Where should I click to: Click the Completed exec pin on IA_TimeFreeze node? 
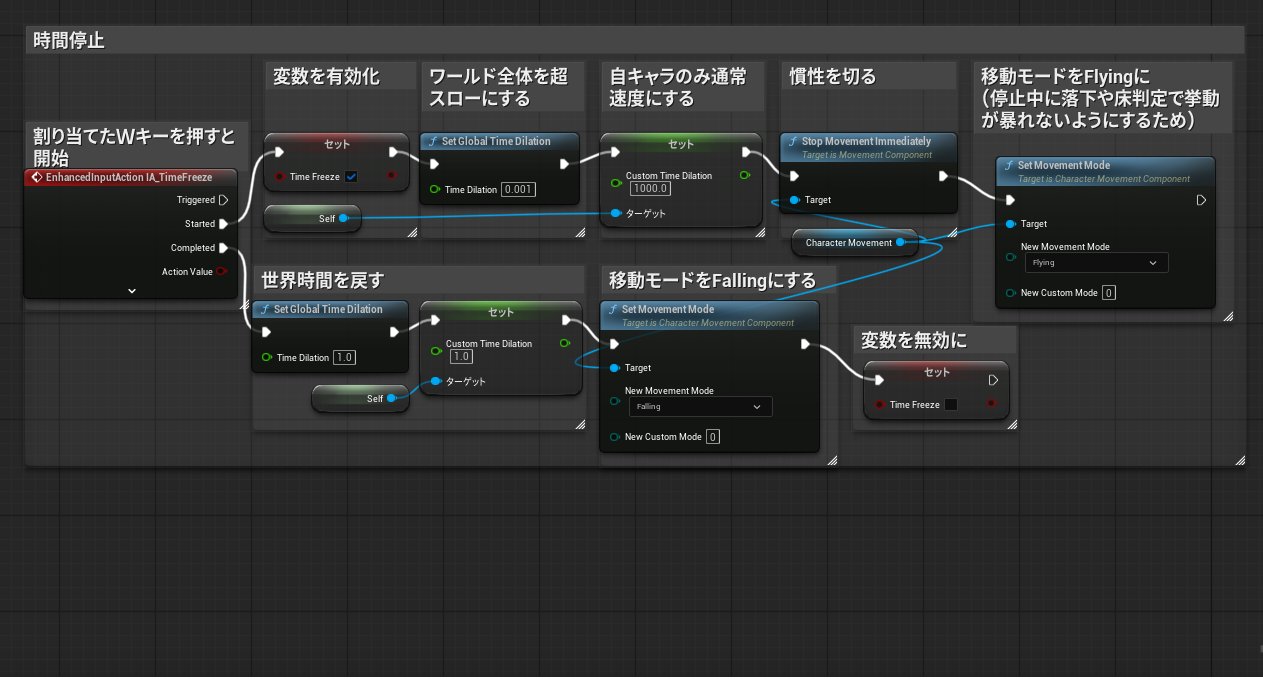[x=223, y=248]
